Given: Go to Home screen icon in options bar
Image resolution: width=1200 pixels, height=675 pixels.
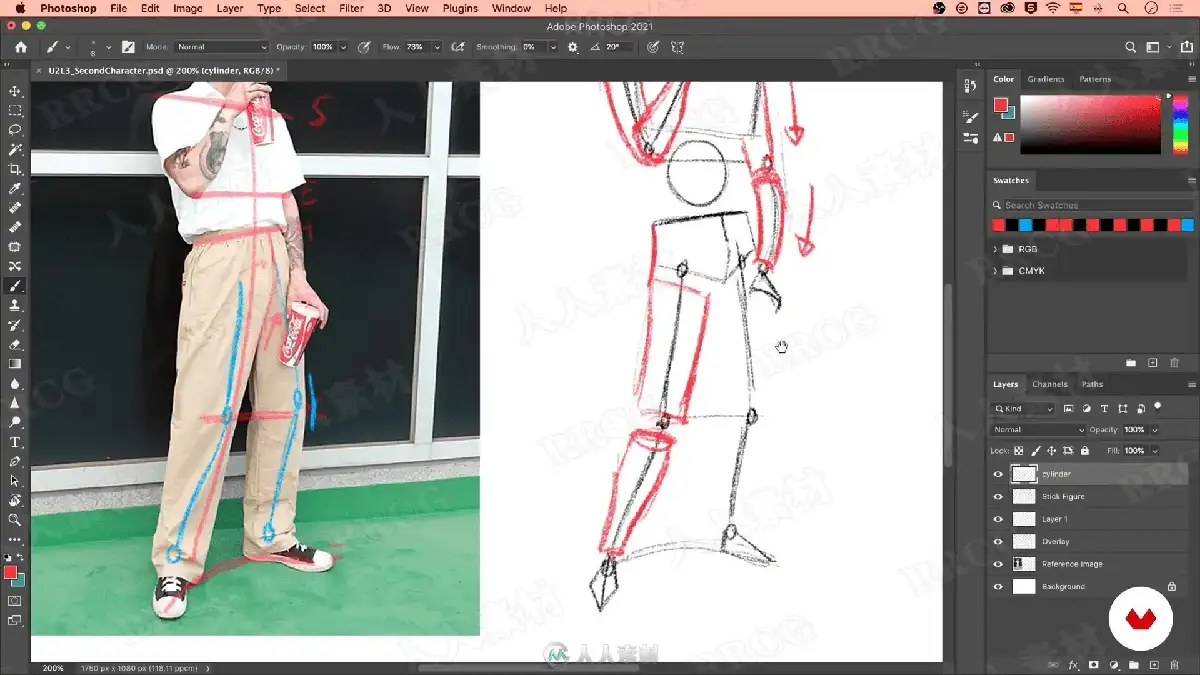Looking at the screenshot, I should (x=21, y=47).
